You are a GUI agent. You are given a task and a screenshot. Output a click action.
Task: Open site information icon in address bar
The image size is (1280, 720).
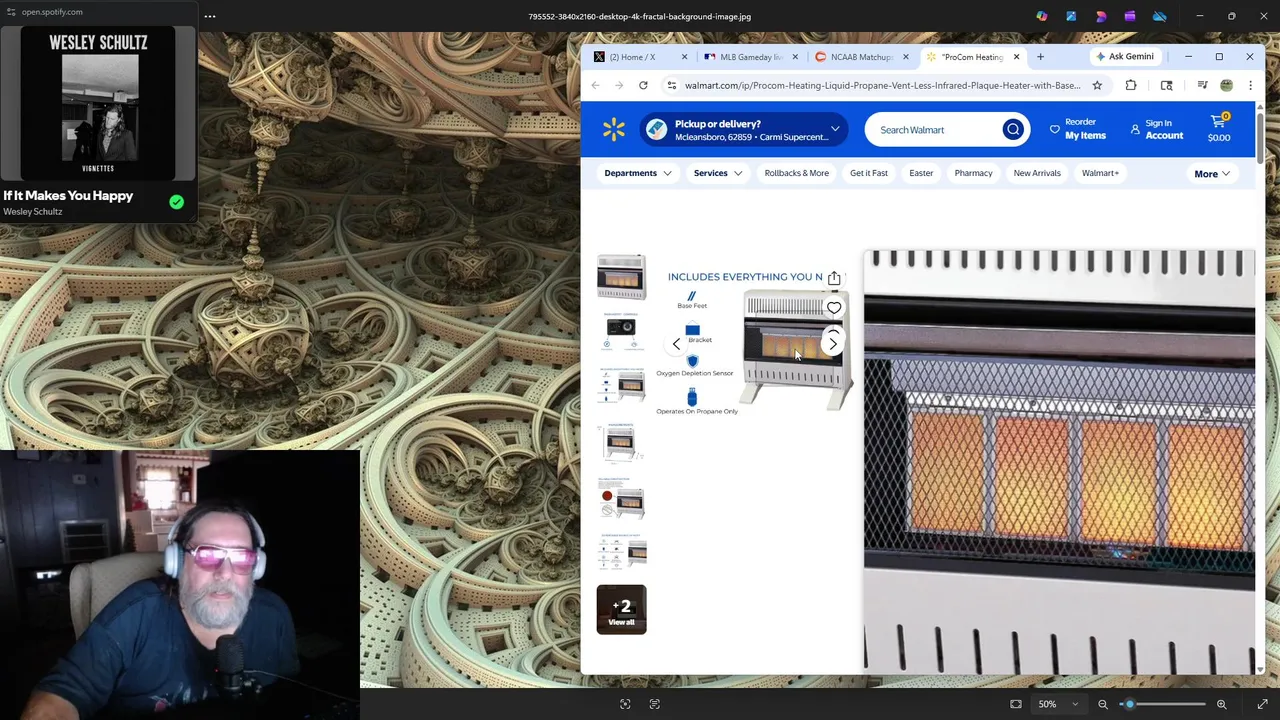(x=672, y=85)
